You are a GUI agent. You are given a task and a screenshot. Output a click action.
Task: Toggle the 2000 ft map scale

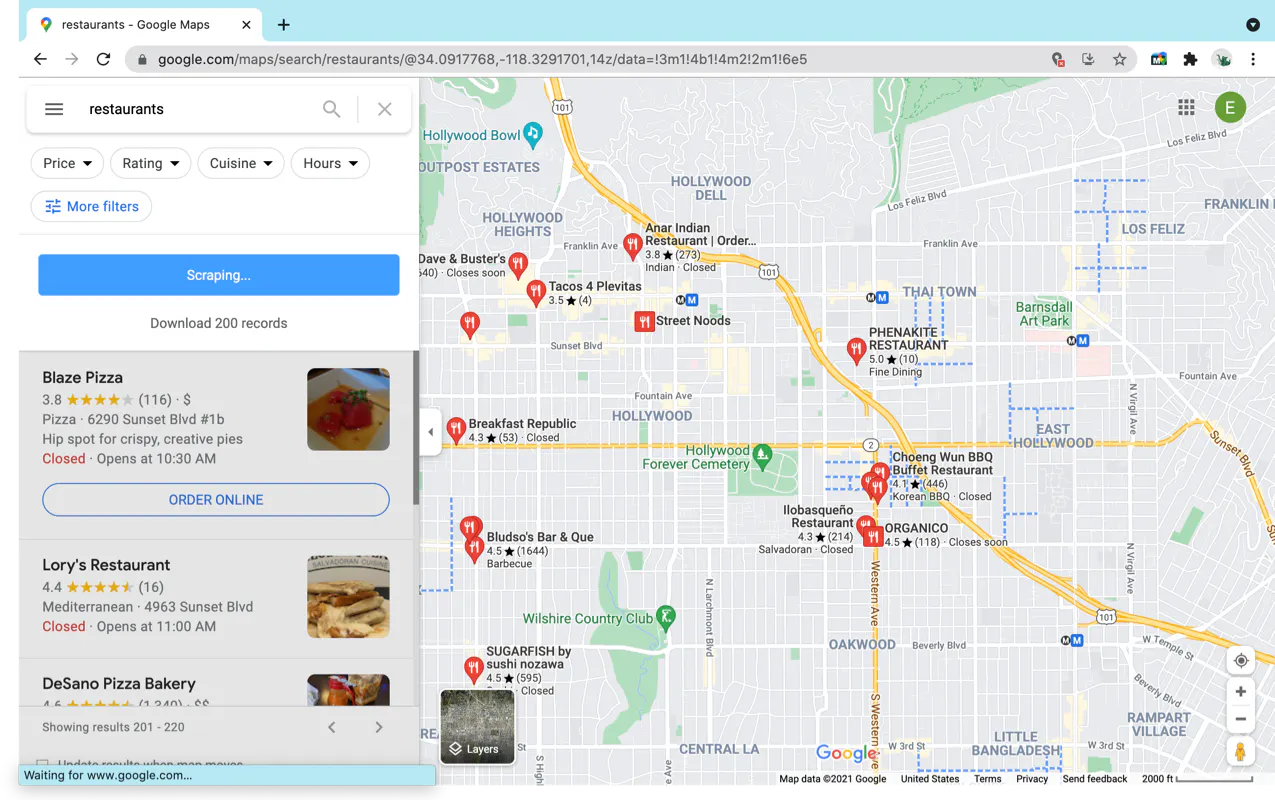1197,779
